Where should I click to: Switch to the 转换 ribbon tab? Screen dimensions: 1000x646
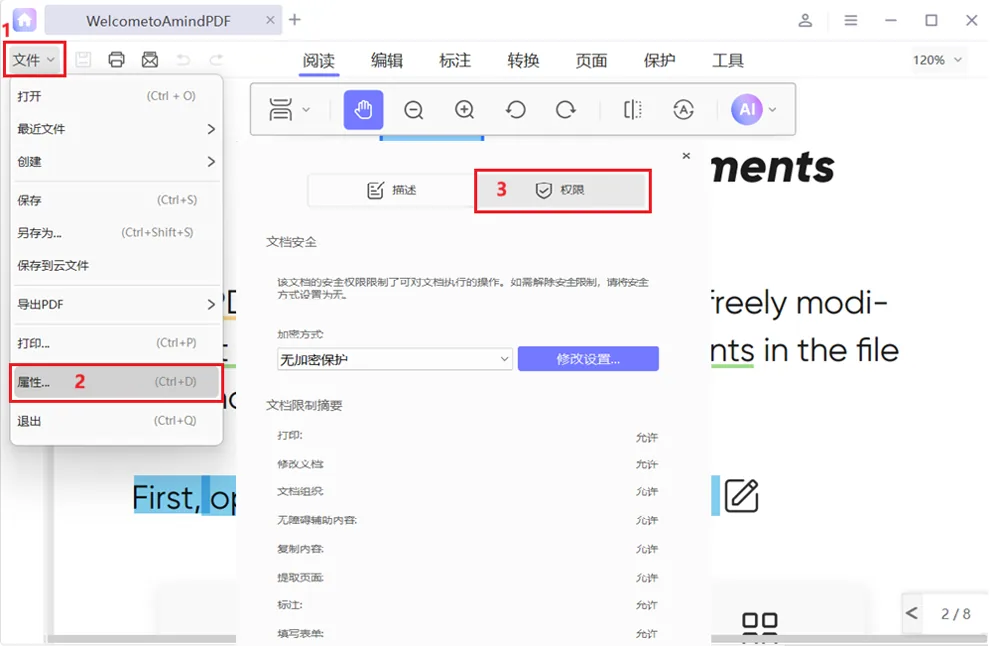click(x=524, y=61)
